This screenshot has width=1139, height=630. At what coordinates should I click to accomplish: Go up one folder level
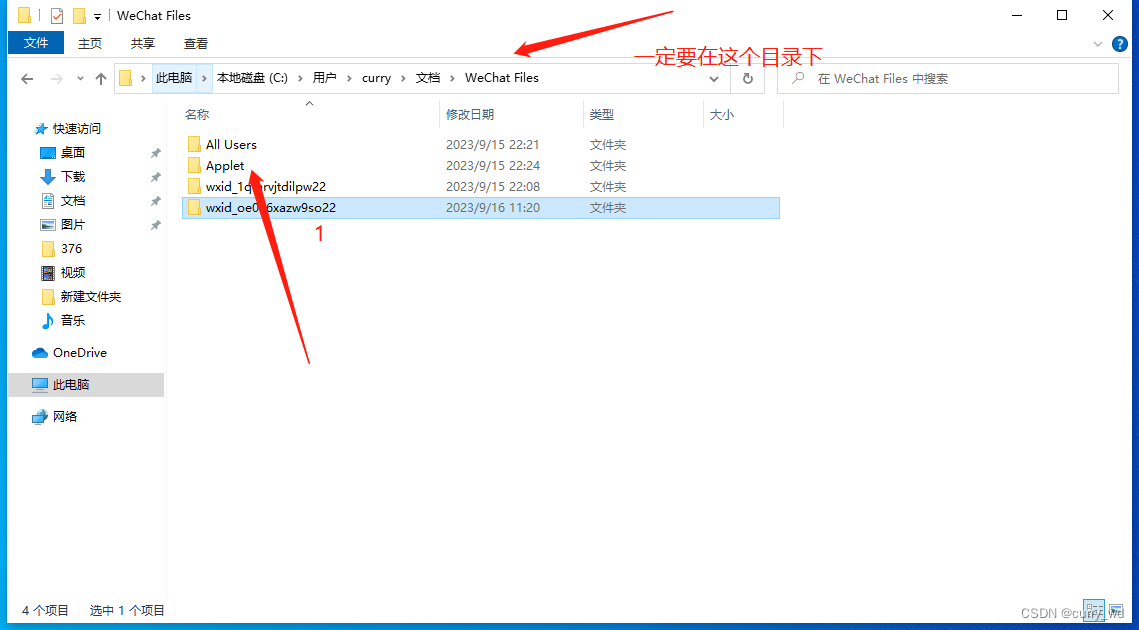[x=101, y=78]
